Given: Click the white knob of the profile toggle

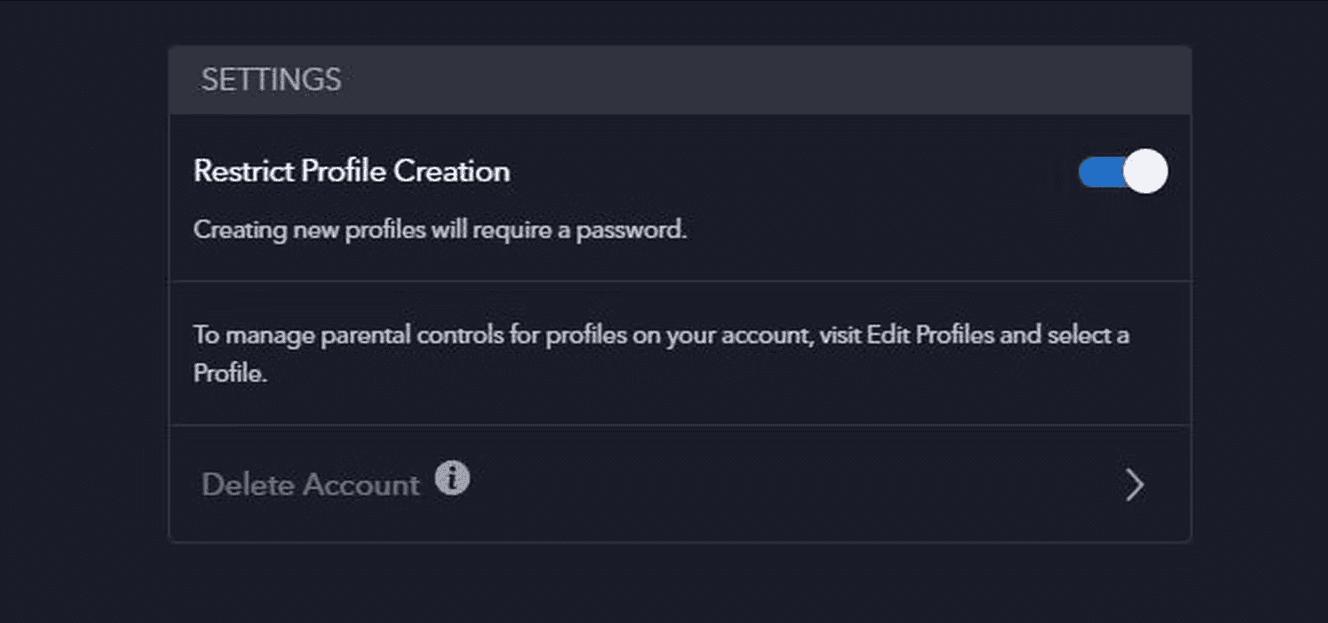Looking at the screenshot, I should (x=1145, y=172).
